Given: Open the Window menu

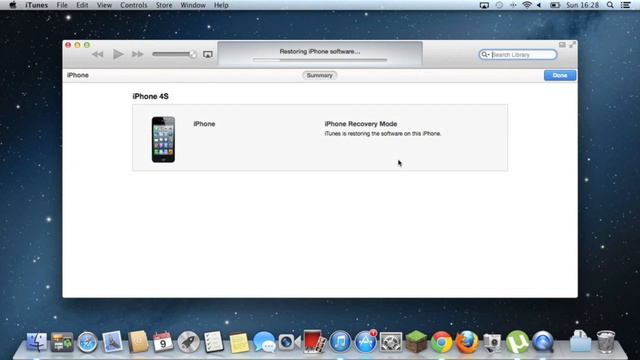Looking at the screenshot, I should (x=193, y=5).
